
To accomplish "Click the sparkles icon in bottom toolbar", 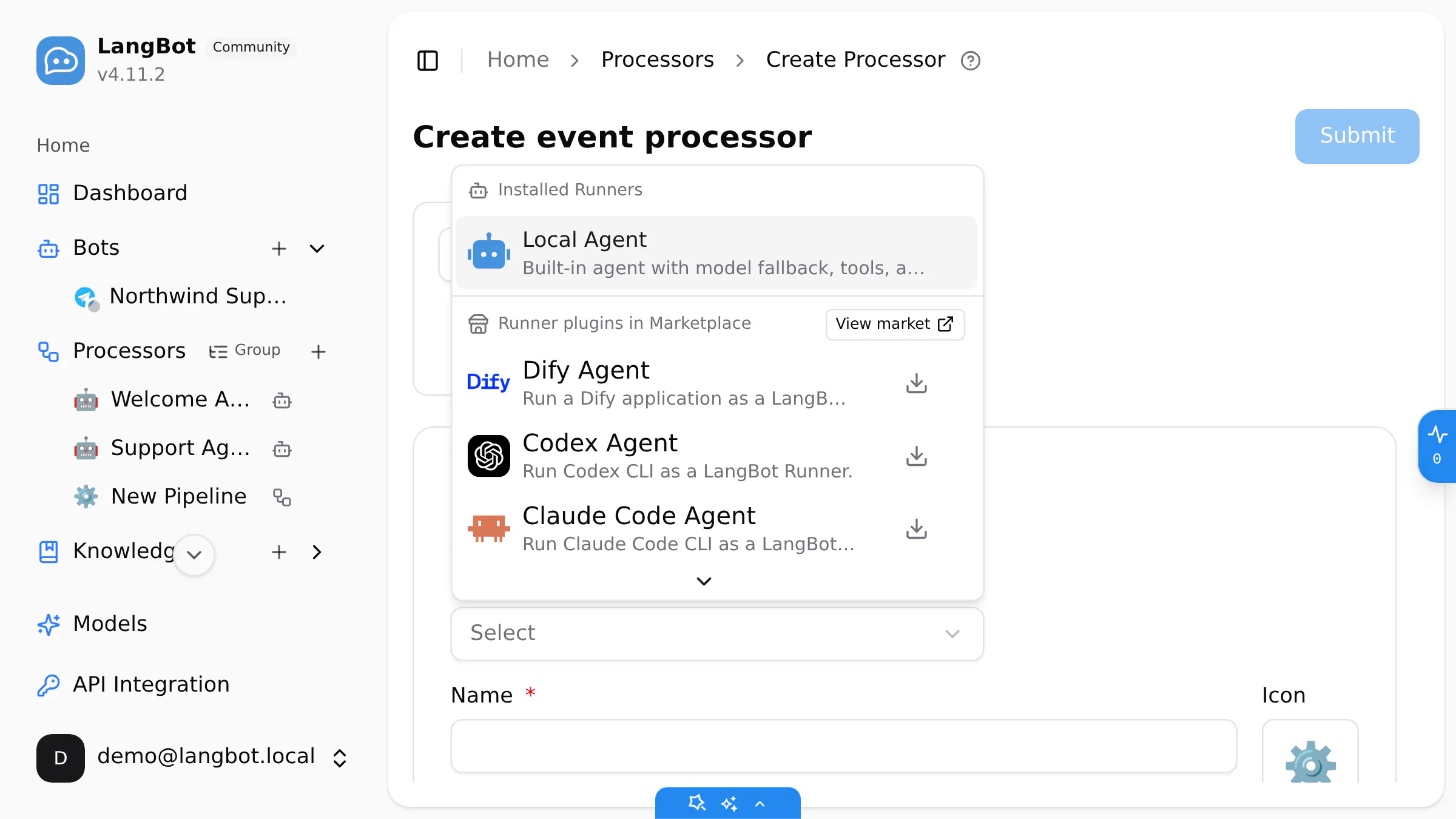I will click(x=729, y=803).
